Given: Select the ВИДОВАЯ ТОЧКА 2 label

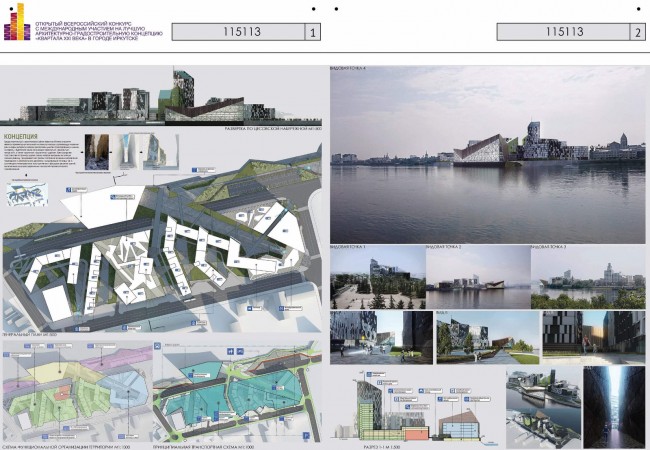Looking at the screenshot, I should (x=444, y=247).
